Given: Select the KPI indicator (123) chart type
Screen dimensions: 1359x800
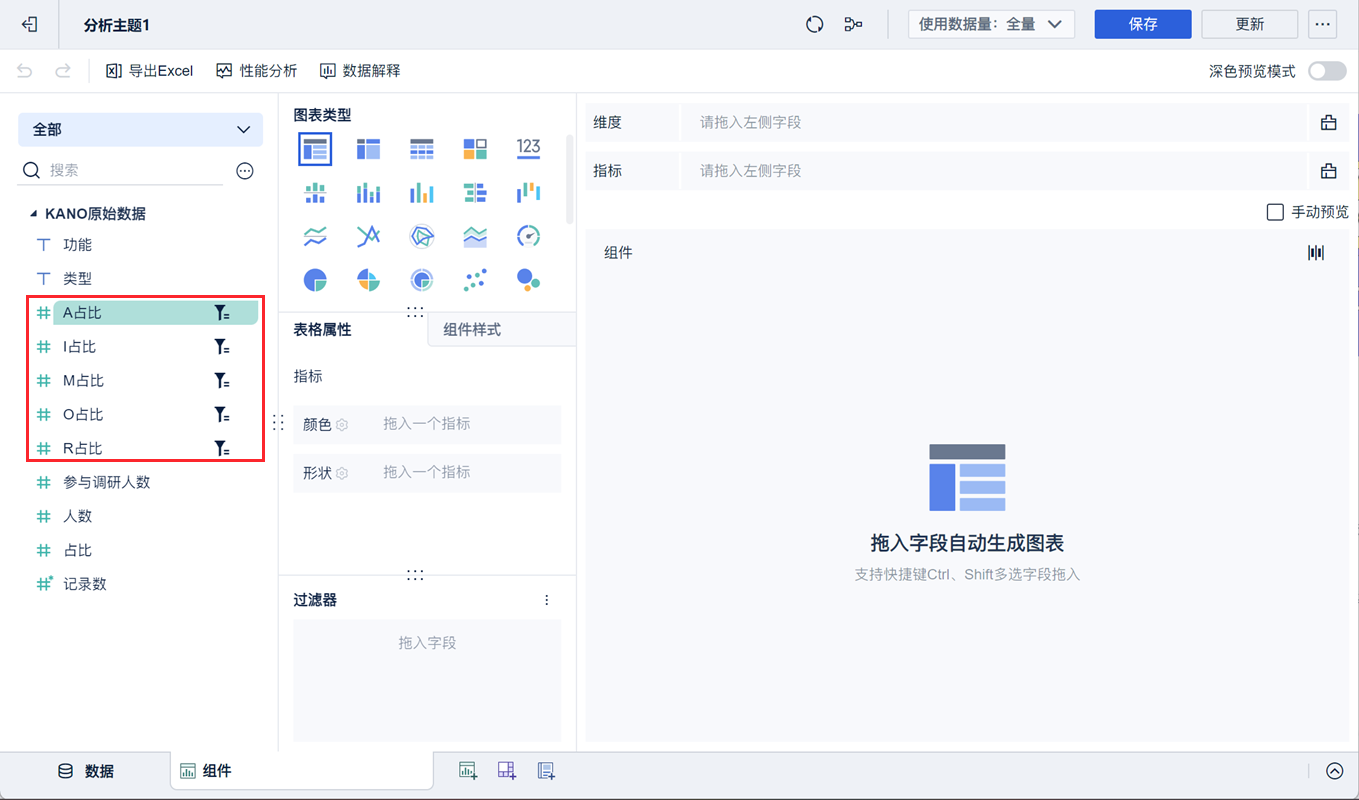Looking at the screenshot, I should [x=529, y=147].
